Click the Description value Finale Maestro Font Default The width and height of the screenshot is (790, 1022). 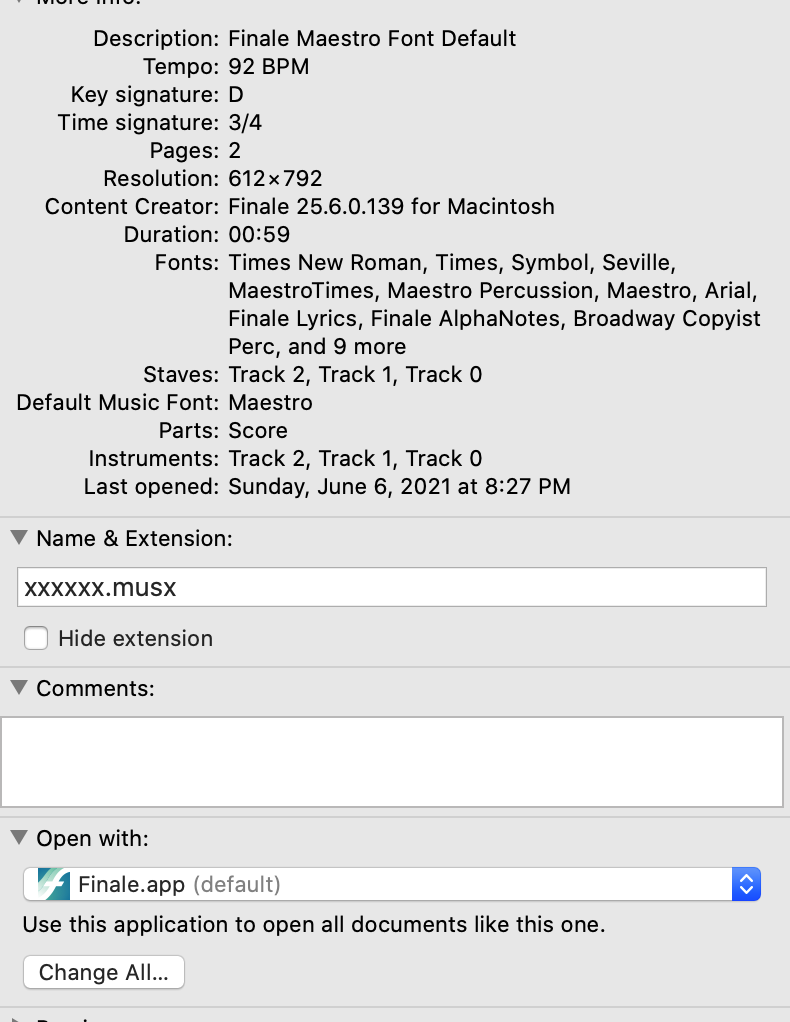tap(372, 39)
